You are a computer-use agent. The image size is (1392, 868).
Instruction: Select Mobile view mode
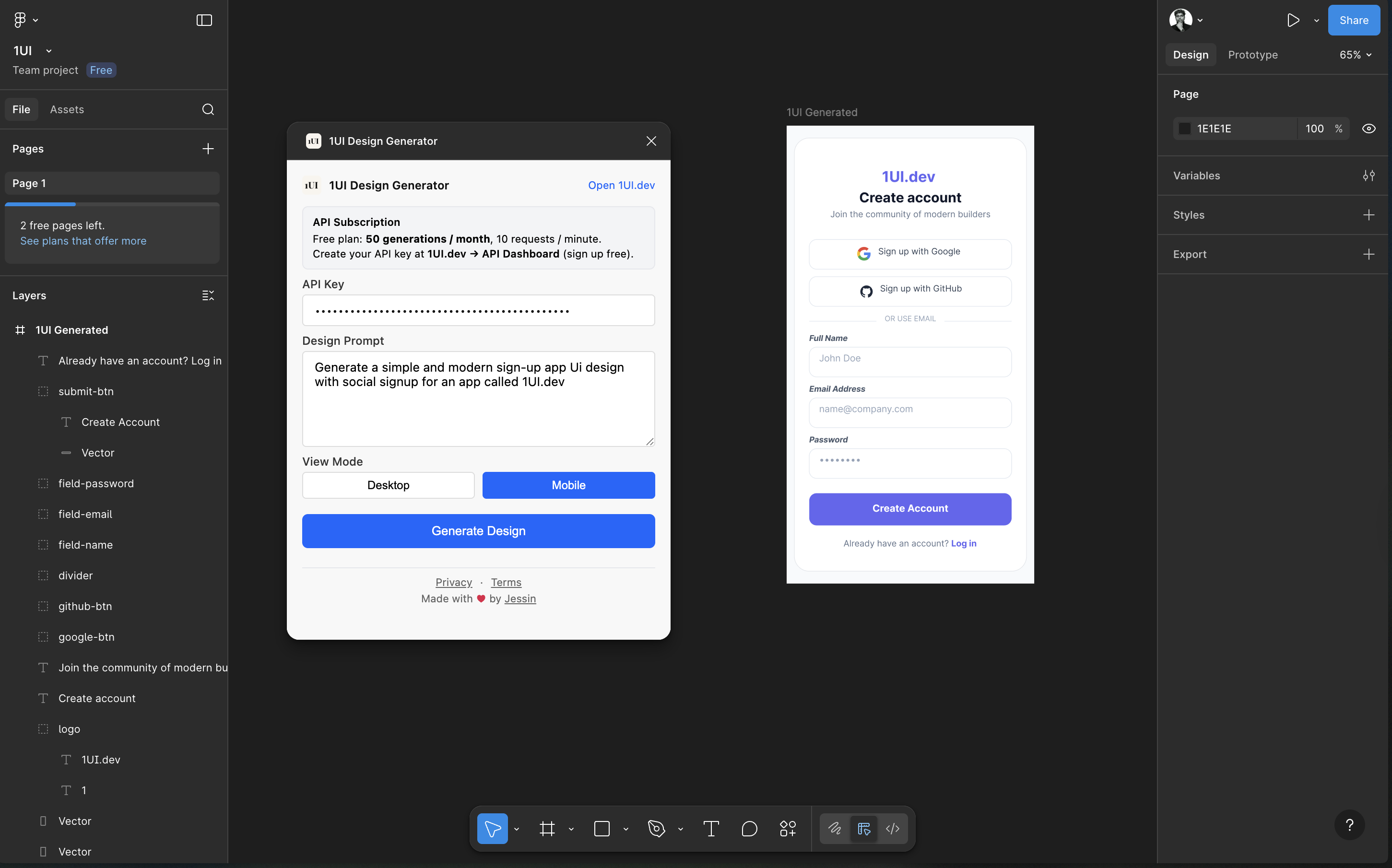pyautogui.click(x=568, y=485)
